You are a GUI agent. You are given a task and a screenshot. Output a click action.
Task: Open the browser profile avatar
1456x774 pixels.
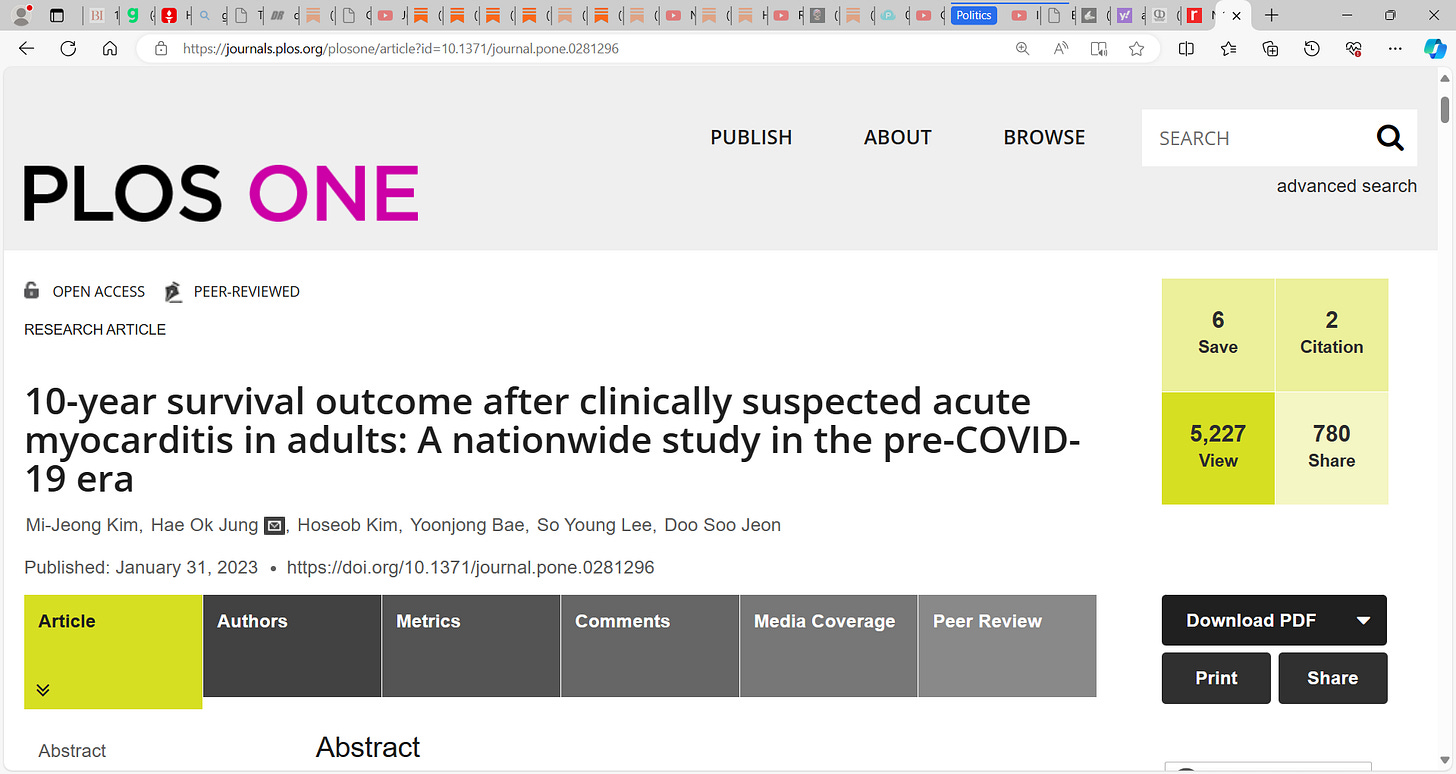click(21, 15)
